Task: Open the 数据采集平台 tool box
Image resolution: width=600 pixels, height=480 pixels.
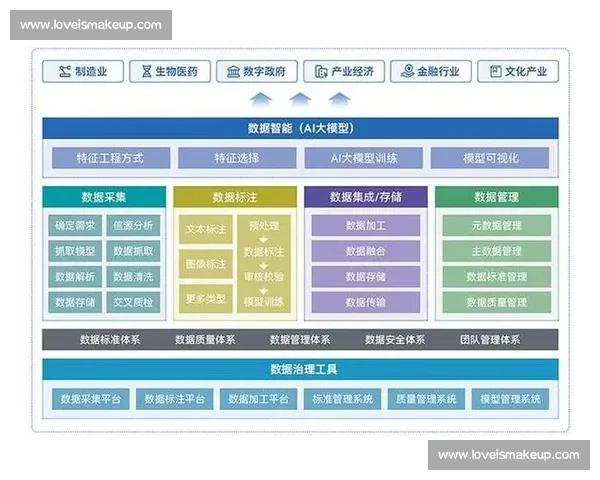Action: click(91, 399)
